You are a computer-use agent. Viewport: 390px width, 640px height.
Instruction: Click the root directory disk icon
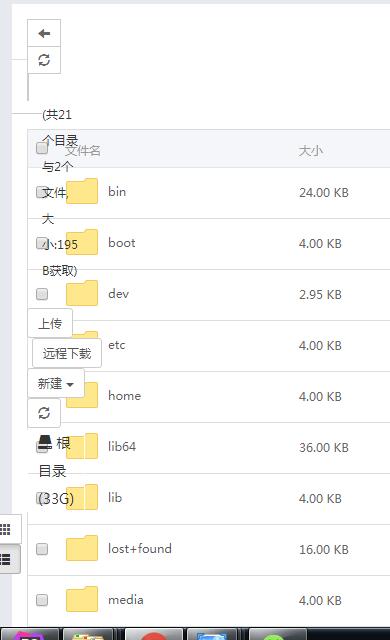pos(45,442)
